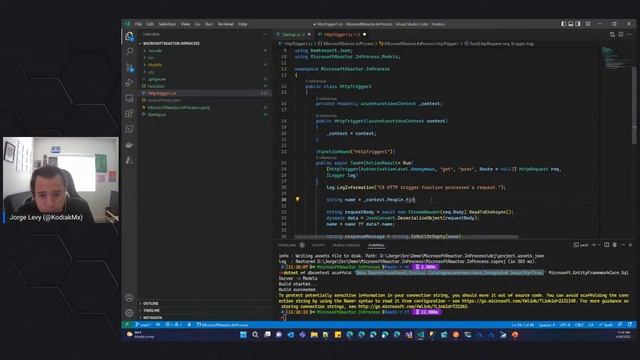This screenshot has height=360, width=640.
Task: Toggle primary side bar layout button
Action: click(564, 24)
